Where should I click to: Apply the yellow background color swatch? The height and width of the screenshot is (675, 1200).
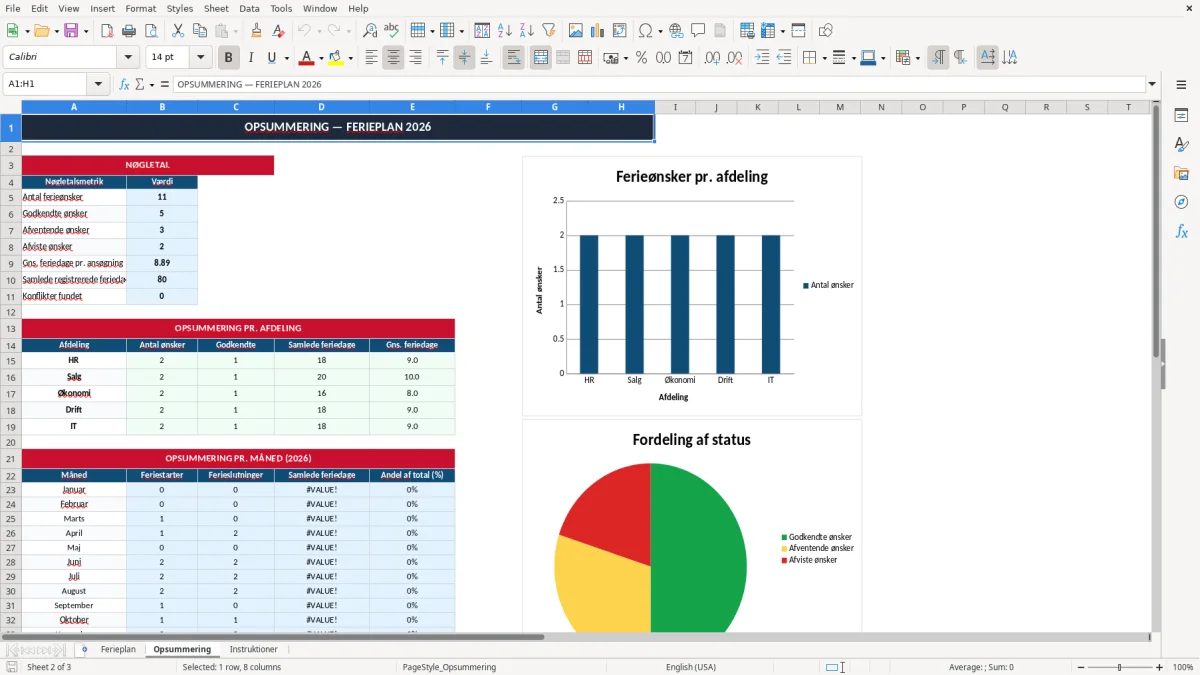tap(336, 58)
